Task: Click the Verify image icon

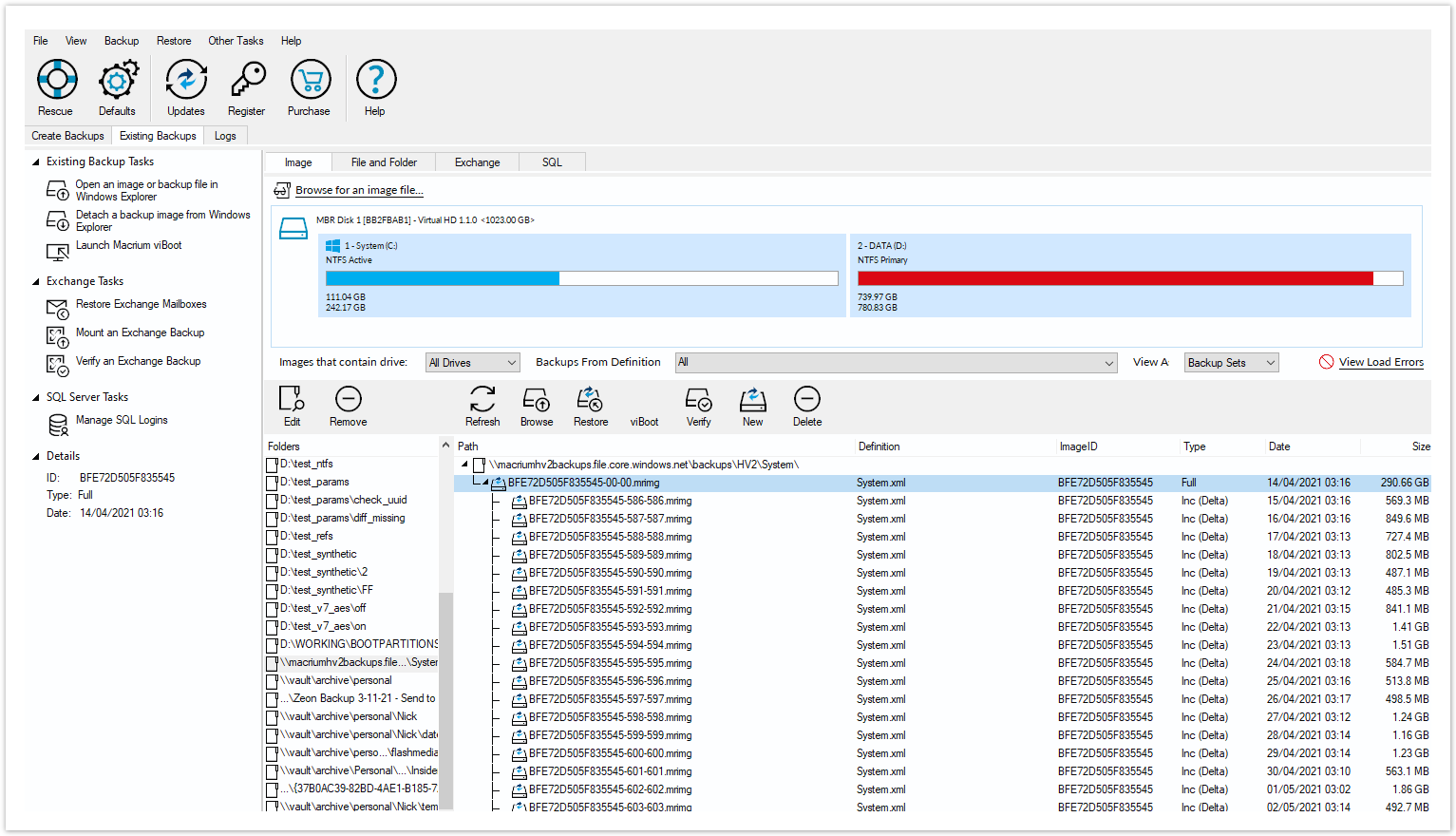Action: pos(699,399)
